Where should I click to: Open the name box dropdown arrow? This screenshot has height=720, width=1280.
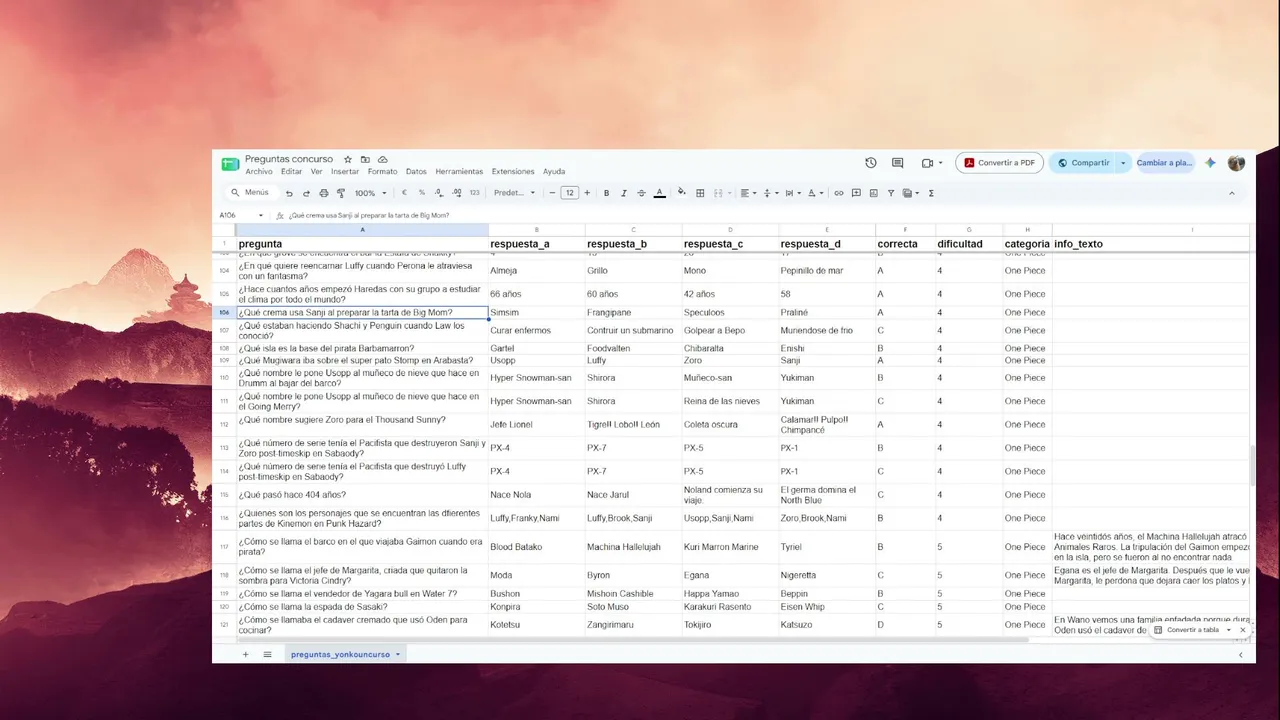pos(261,215)
